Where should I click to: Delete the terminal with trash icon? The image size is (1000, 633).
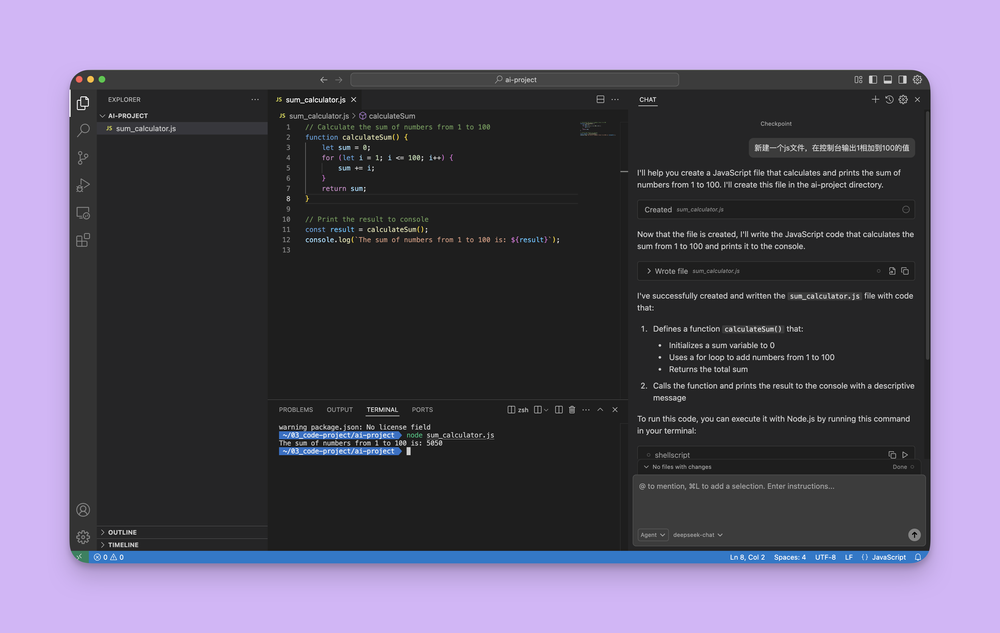pos(572,410)
